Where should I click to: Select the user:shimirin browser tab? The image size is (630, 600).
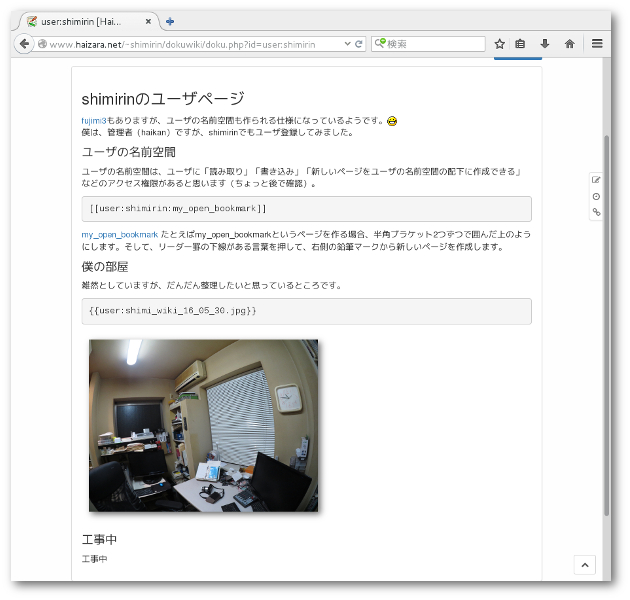click(85, 21)
